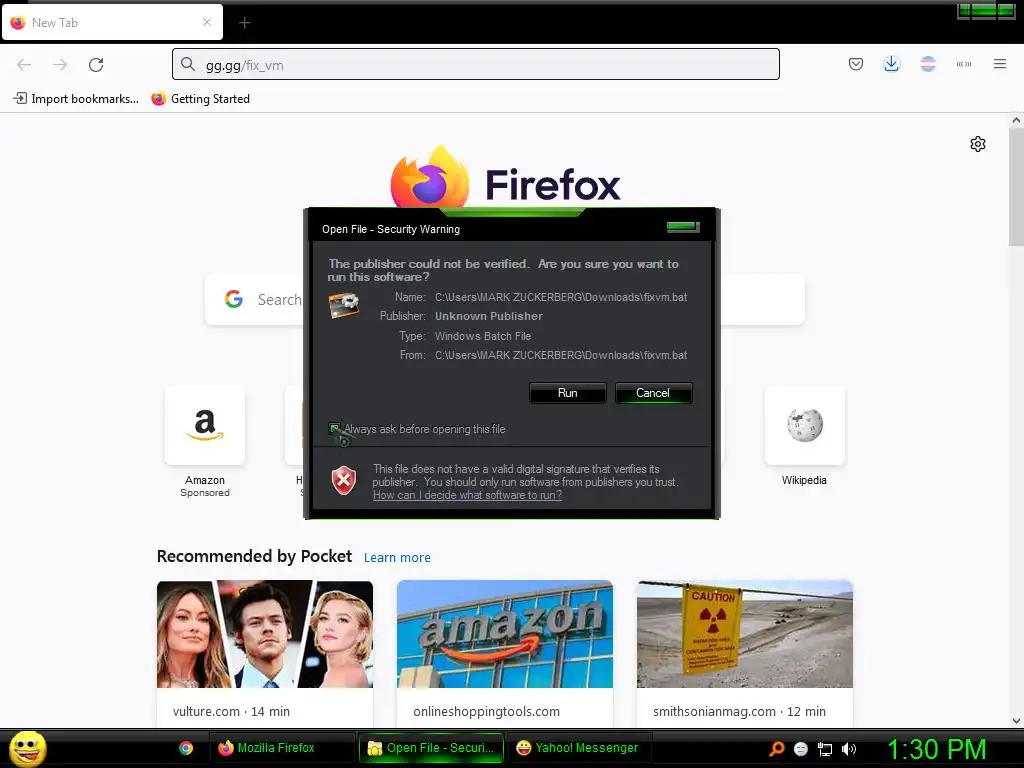The height and width of the screenshot is (768, 1024).
Task: Open a new tab with the plus button
Action: click(x=244, y=23)
